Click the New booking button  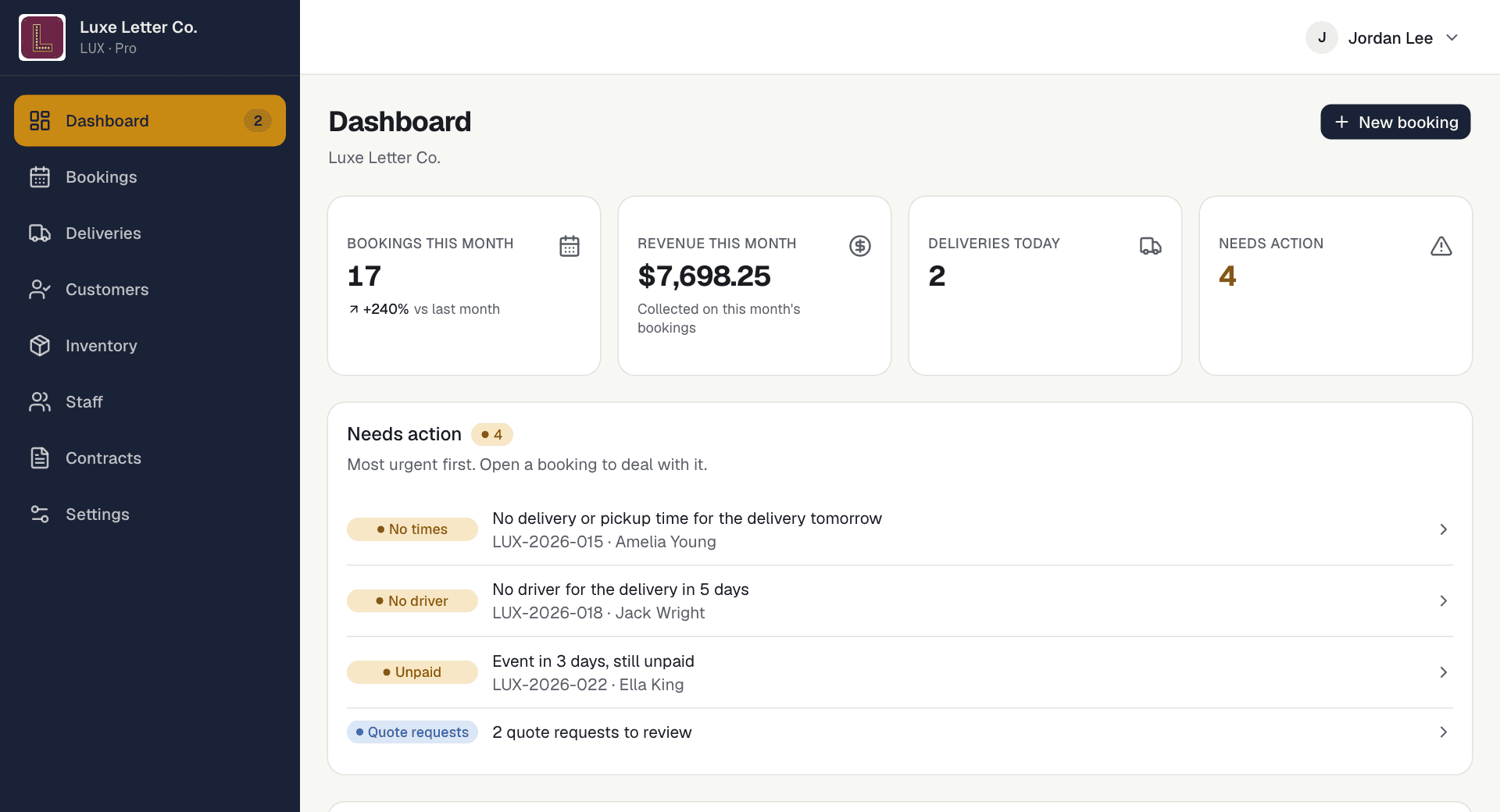coord(1395,122)
